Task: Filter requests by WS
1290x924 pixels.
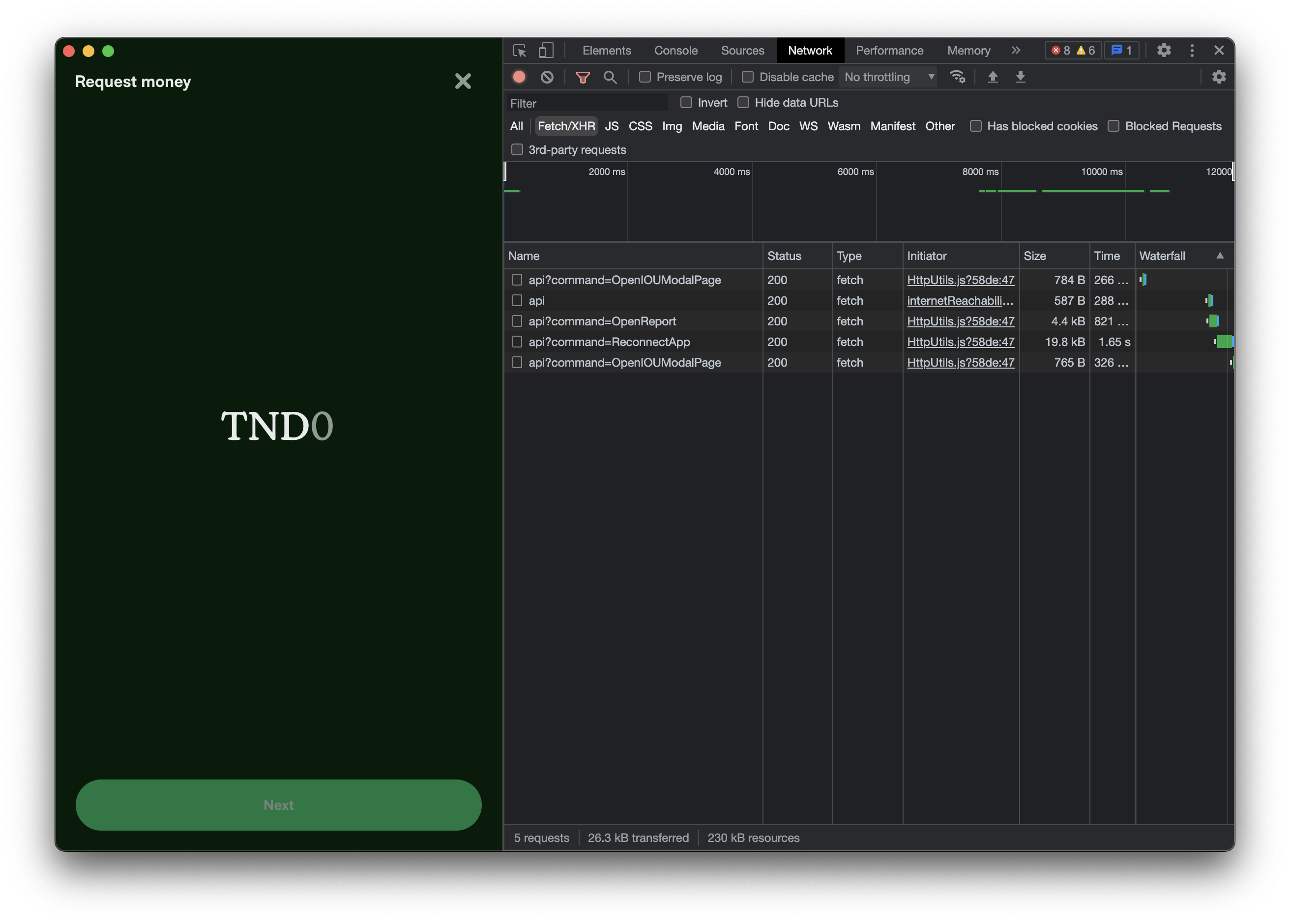Action: click(x=808, y=126)
